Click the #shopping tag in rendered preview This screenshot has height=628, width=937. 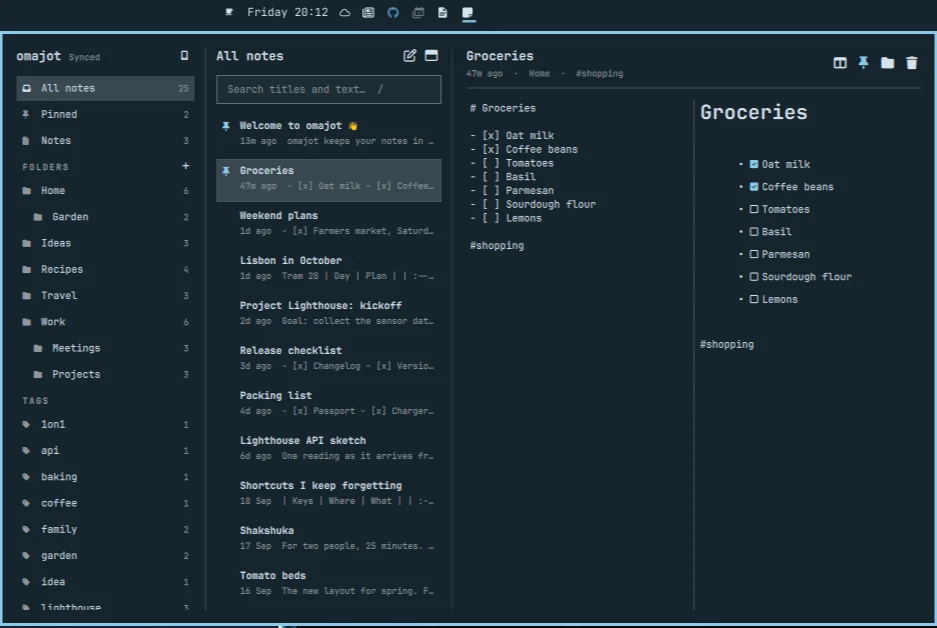click(x=727, y=344)
